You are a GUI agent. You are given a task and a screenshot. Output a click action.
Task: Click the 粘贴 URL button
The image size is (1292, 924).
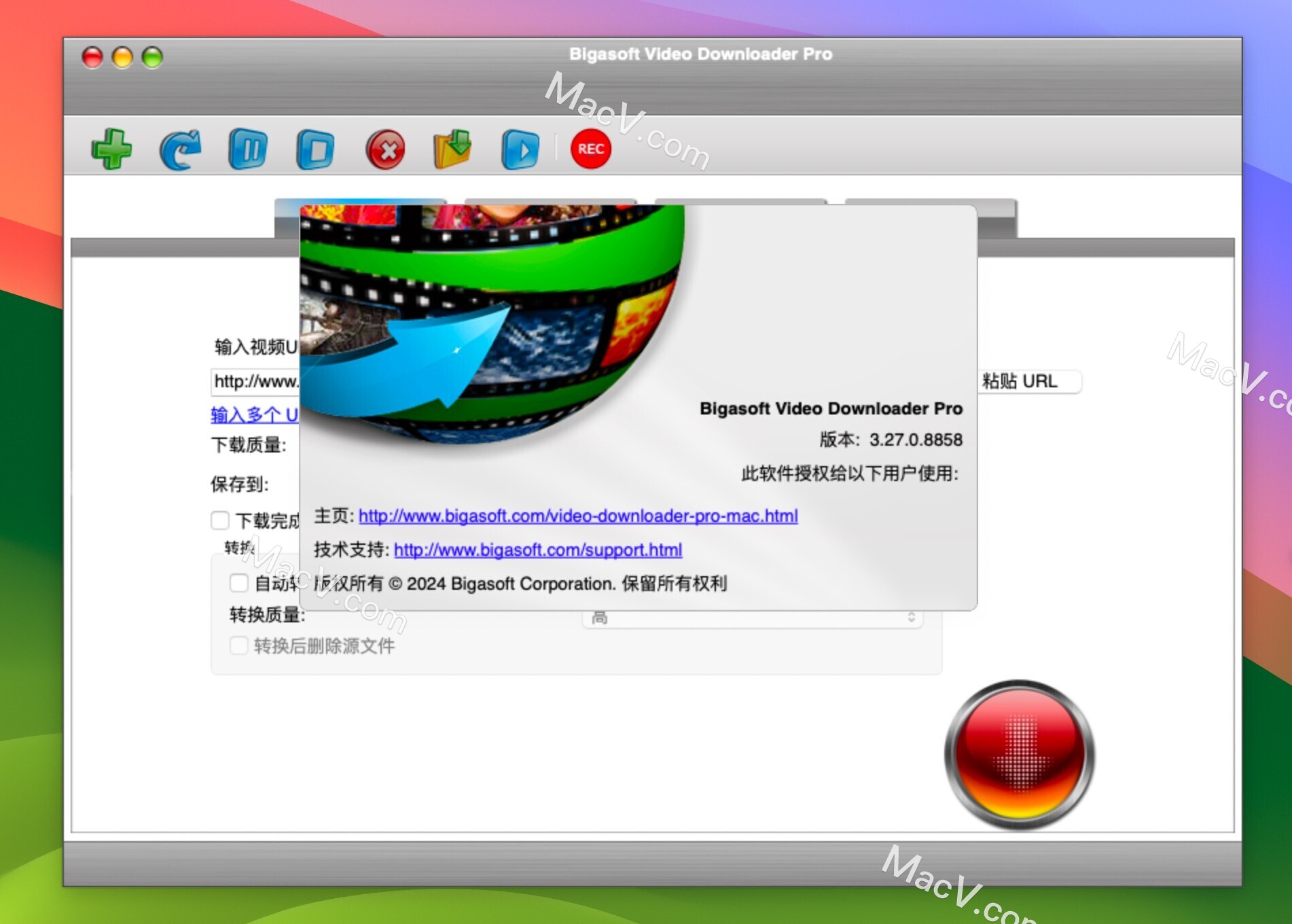(1028, 381)
